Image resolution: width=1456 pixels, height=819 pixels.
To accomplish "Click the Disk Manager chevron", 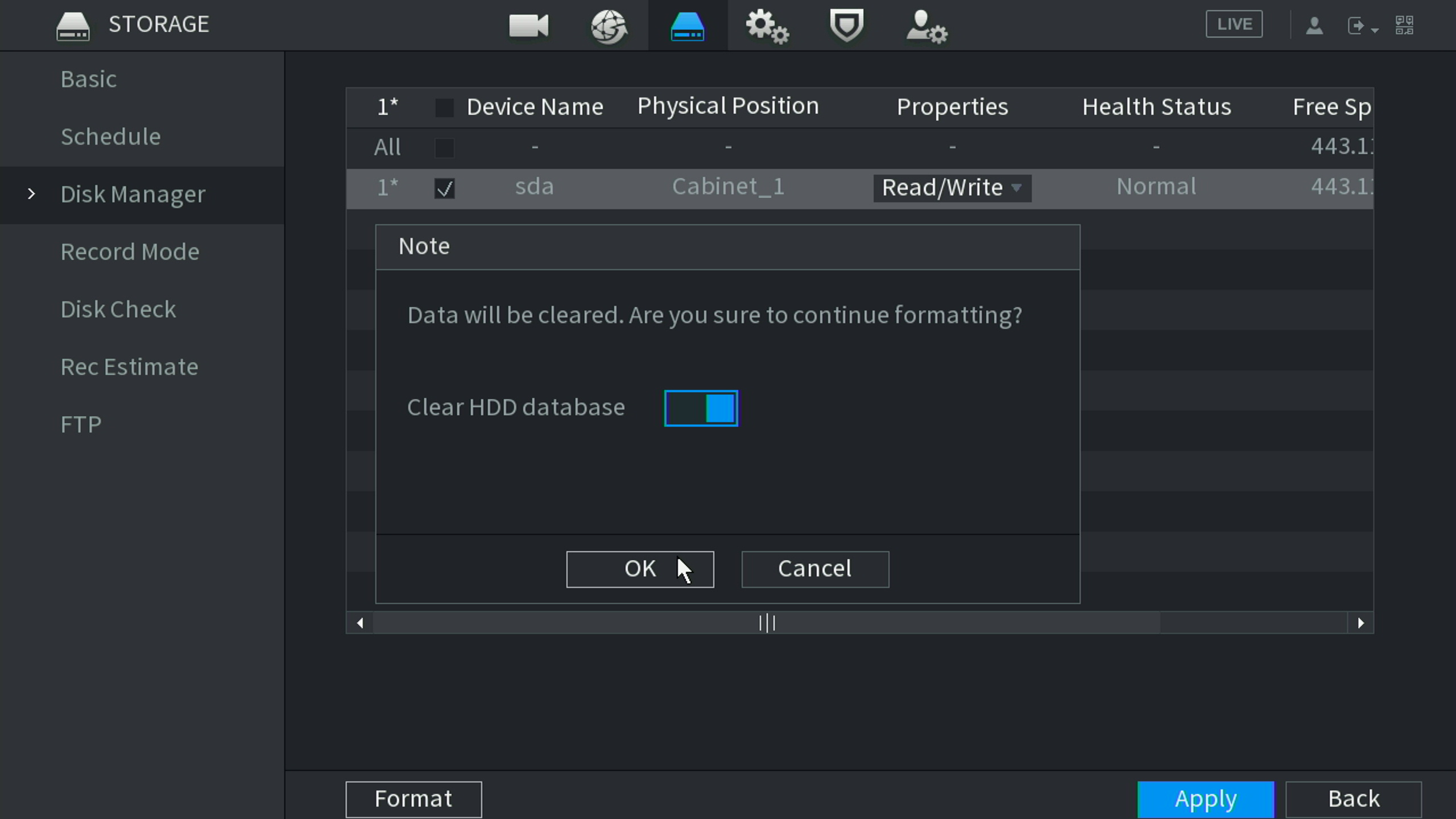I will 32,195.
